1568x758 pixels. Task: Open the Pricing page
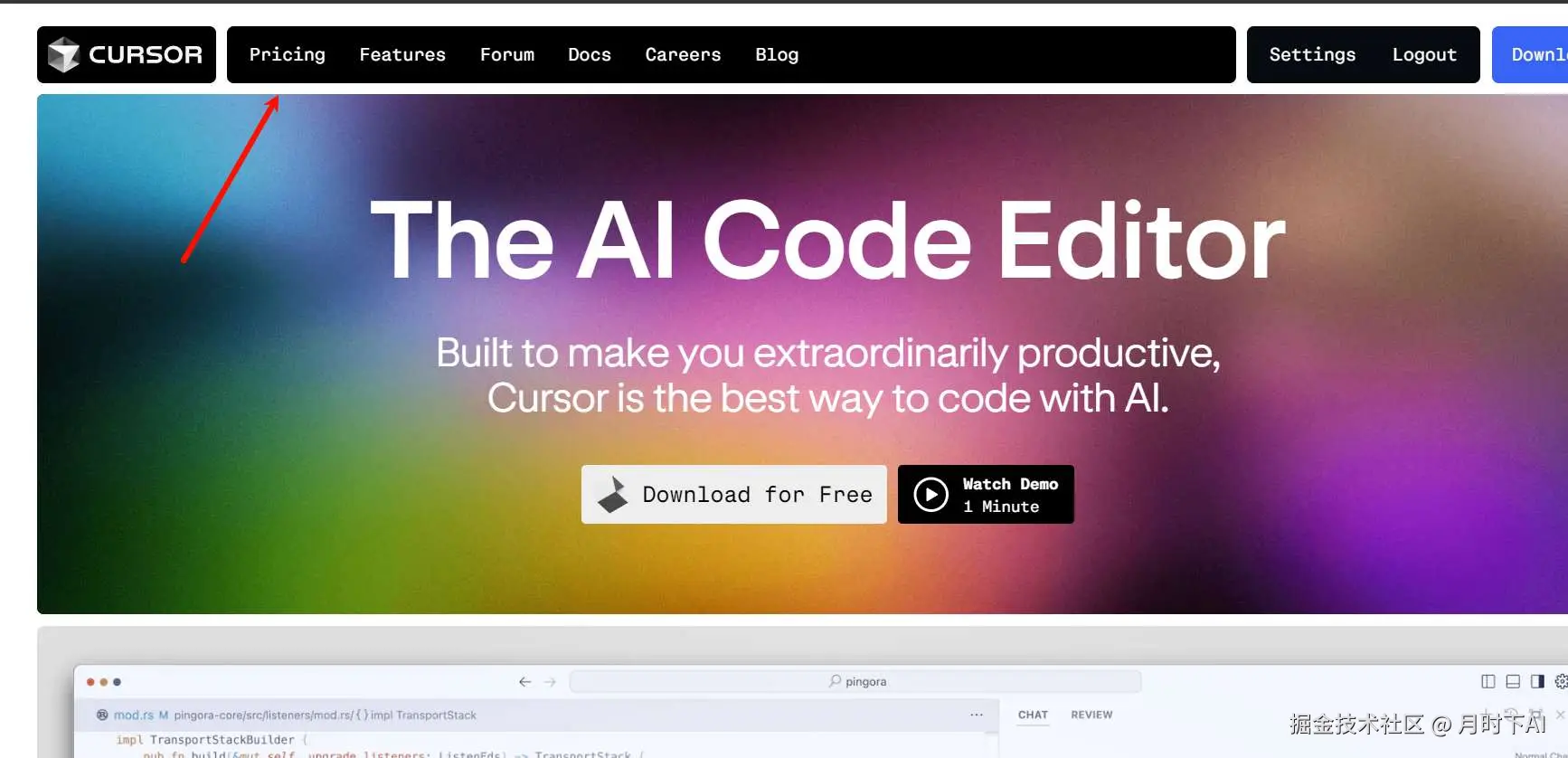click(287, 54)
